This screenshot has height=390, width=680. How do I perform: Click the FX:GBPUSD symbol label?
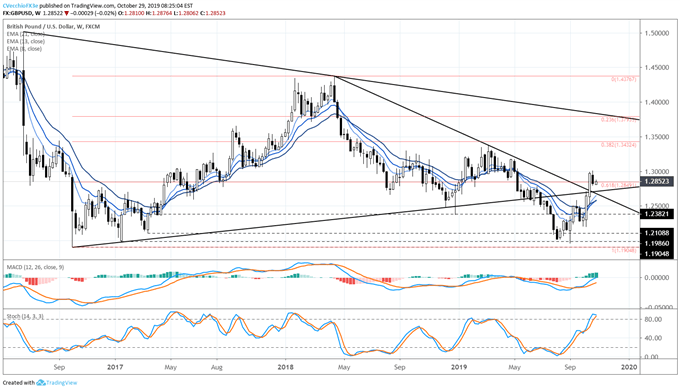pyautogui.click(x=18, y=13)
